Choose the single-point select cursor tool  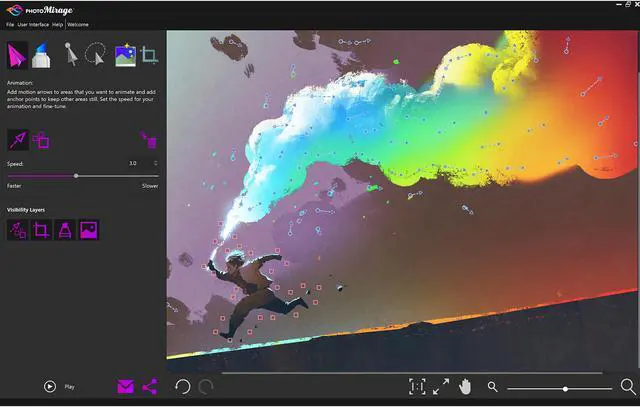point(71,54)
